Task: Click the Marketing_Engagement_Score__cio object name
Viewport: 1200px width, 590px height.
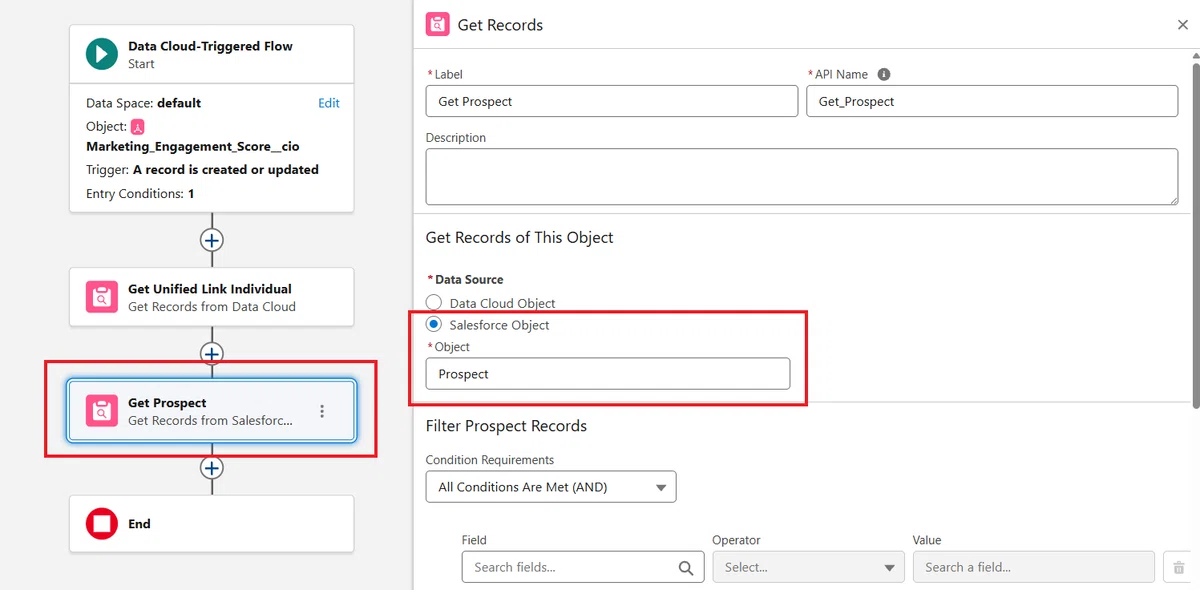Action: [x=193, y=147]
